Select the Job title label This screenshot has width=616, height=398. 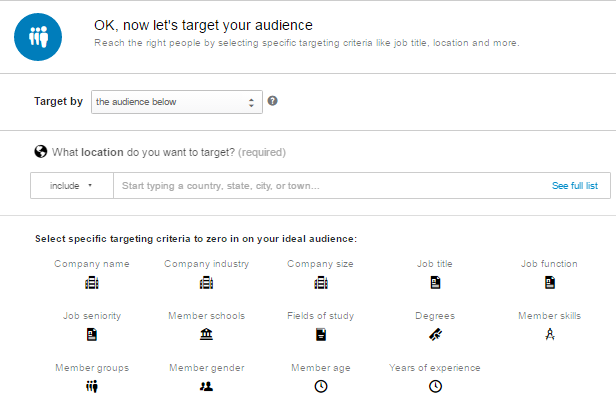point(435,264)
